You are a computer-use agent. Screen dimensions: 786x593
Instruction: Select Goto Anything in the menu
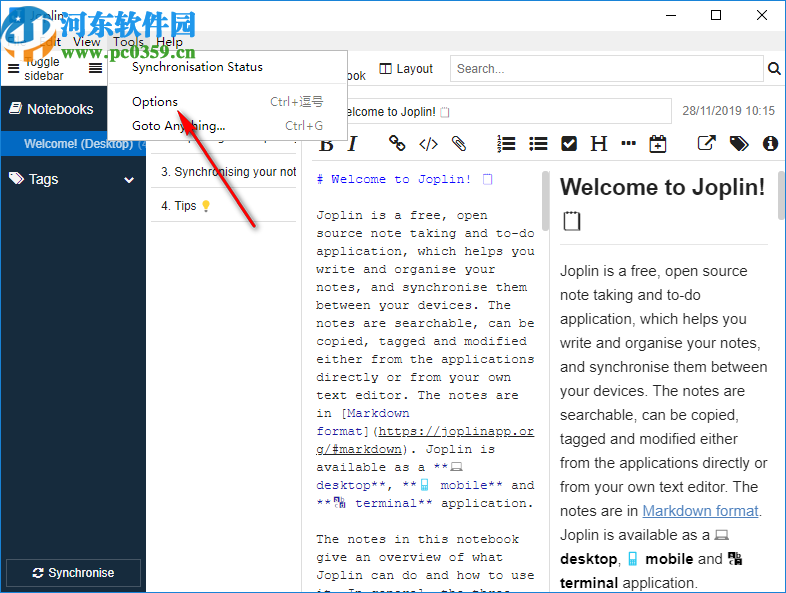227,126
